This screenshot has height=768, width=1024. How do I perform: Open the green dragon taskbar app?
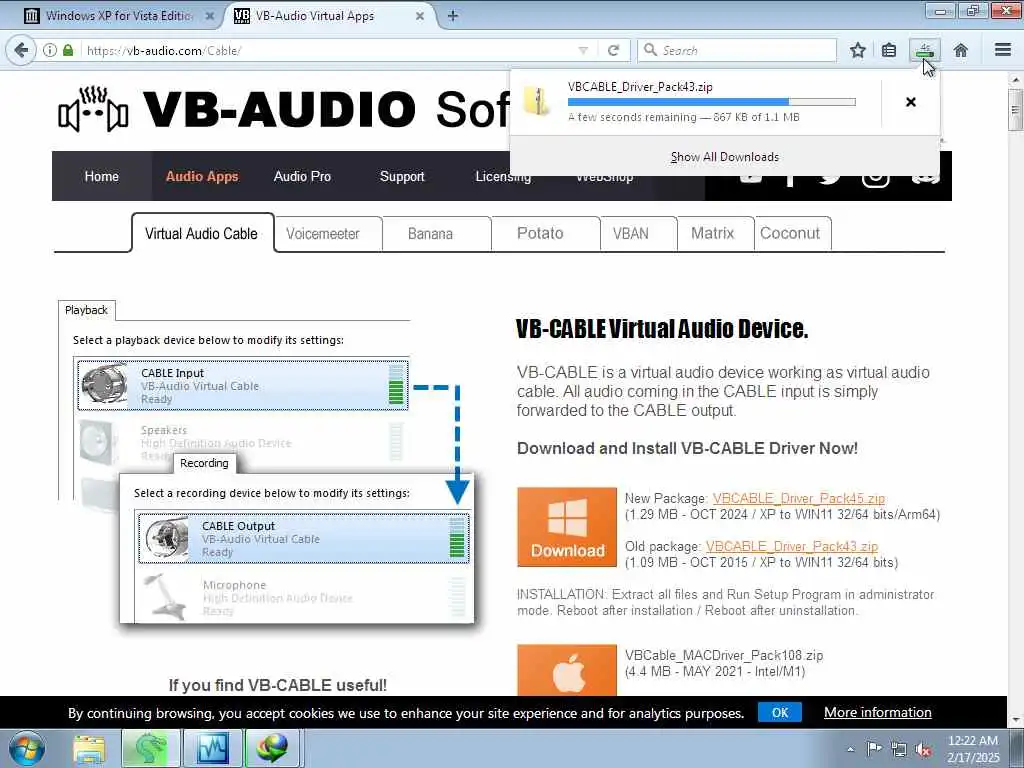150,748
